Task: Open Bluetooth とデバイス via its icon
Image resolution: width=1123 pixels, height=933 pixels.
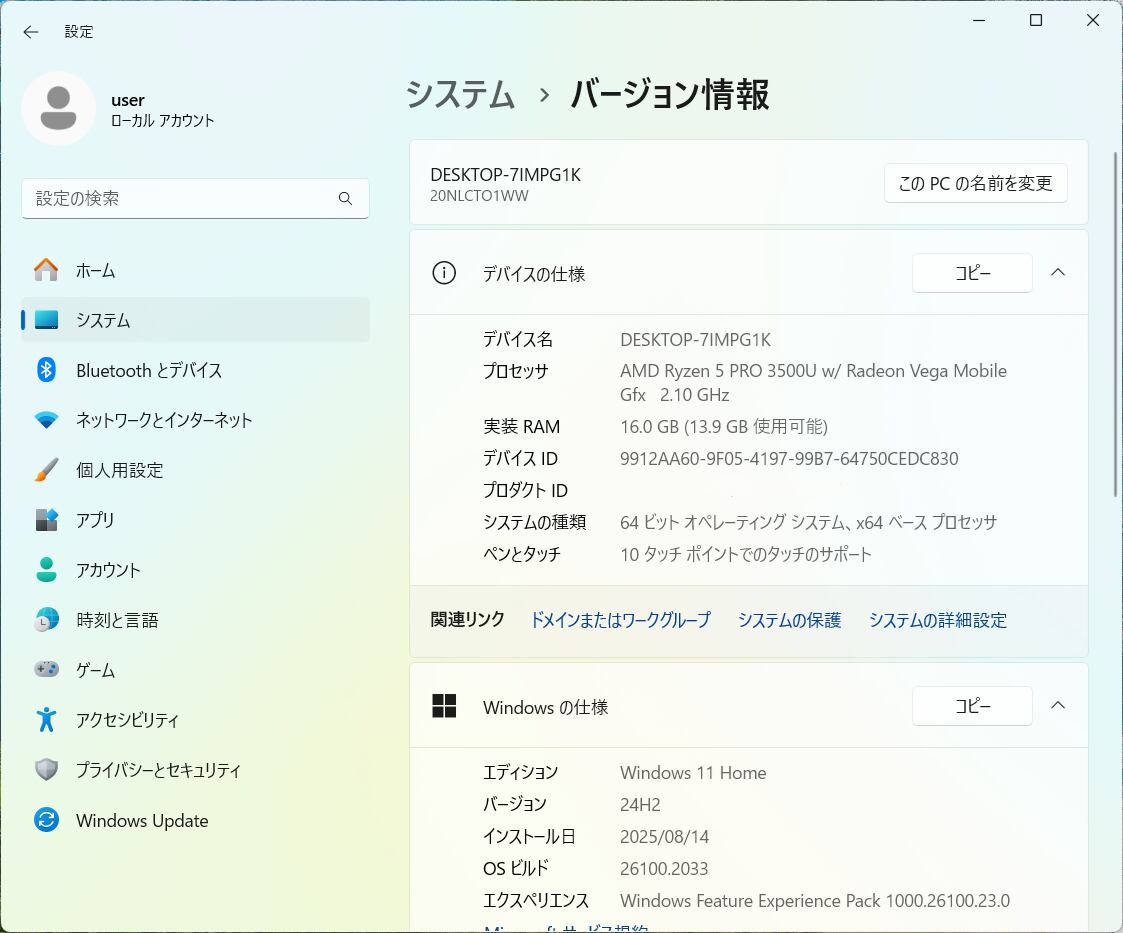Action: pos(47,370)
